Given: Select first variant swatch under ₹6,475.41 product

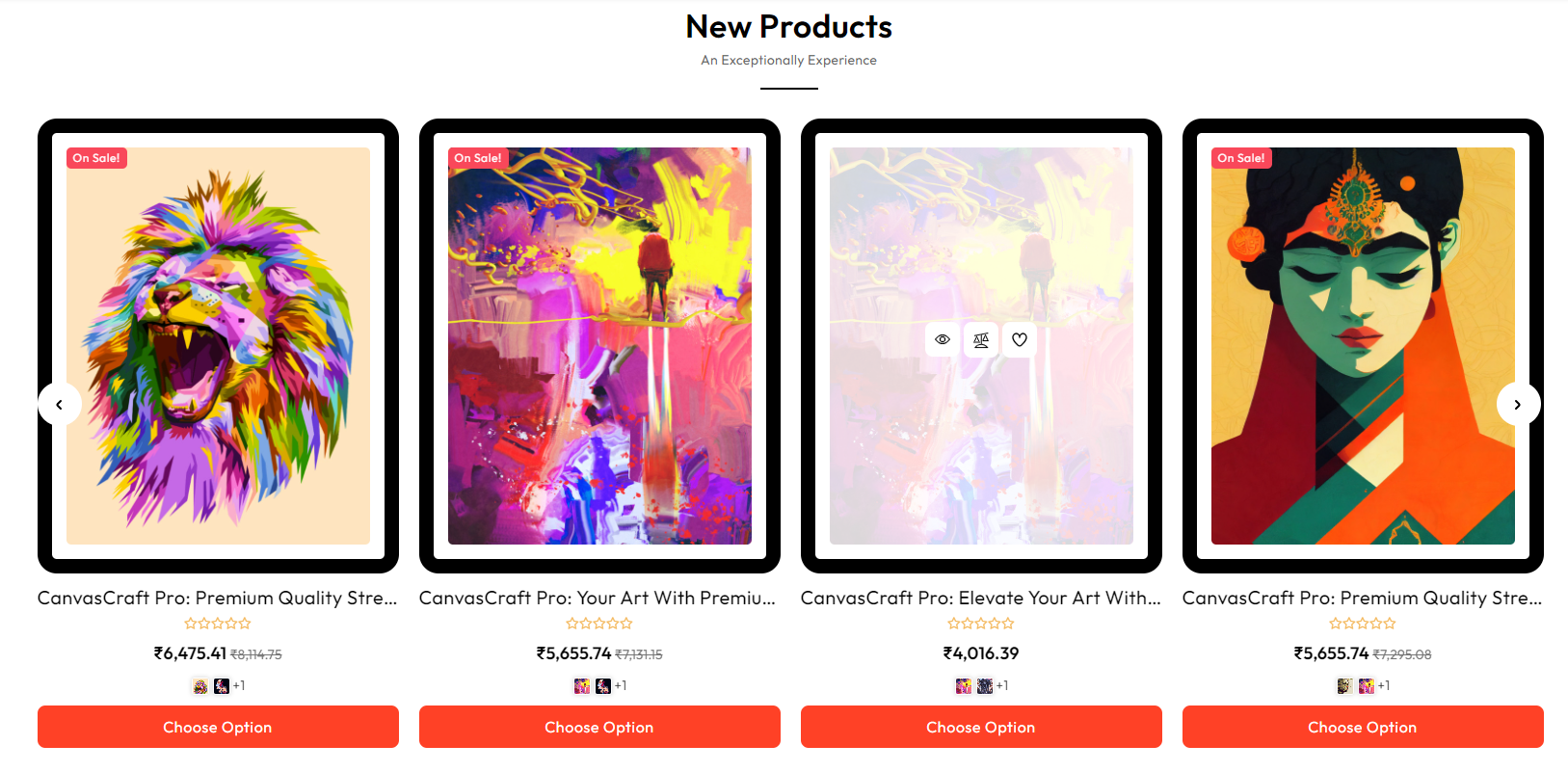Looking at the screenshot, I should [x=200, y=686].
